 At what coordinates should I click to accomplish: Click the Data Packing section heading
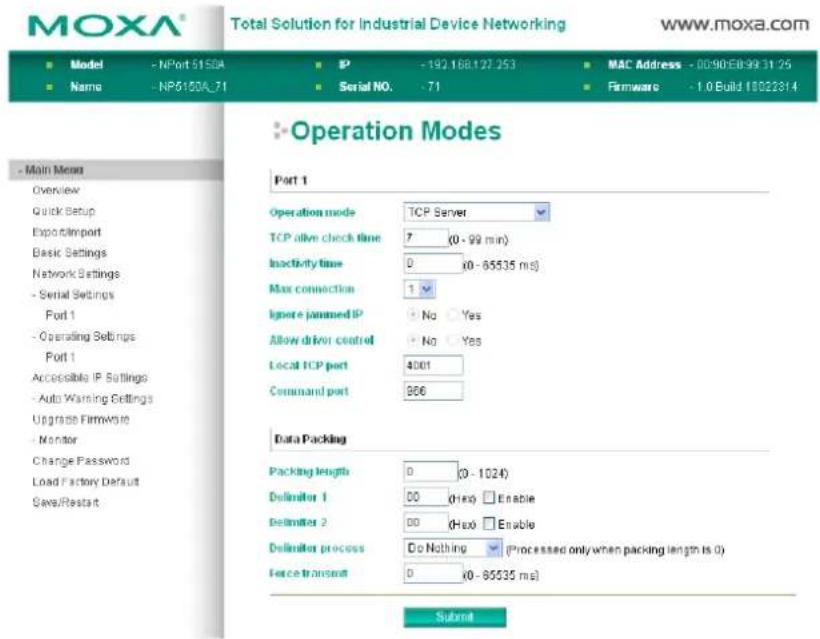click(x=310, y=439)
